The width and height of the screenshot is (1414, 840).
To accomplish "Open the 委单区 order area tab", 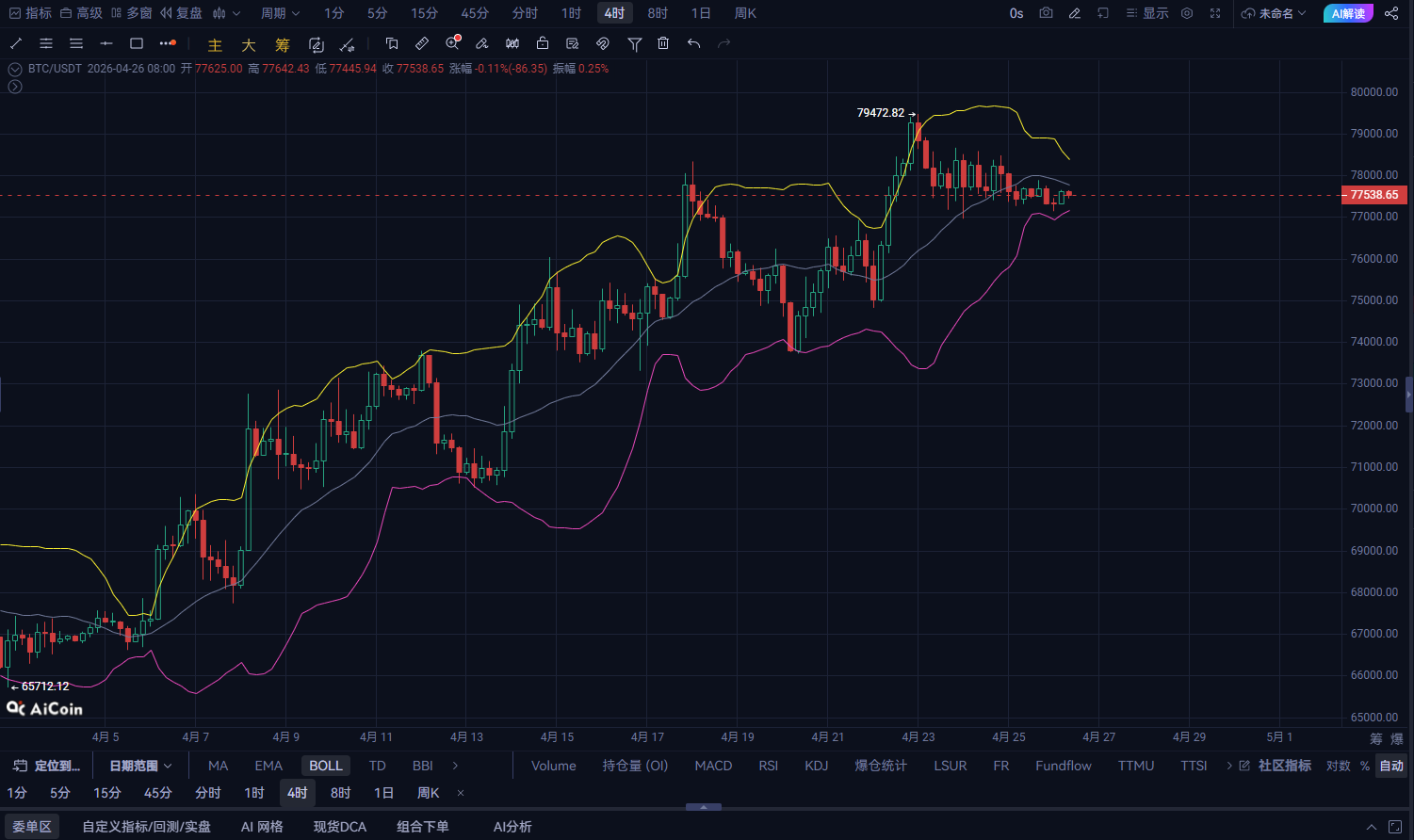I will (32, 827).
